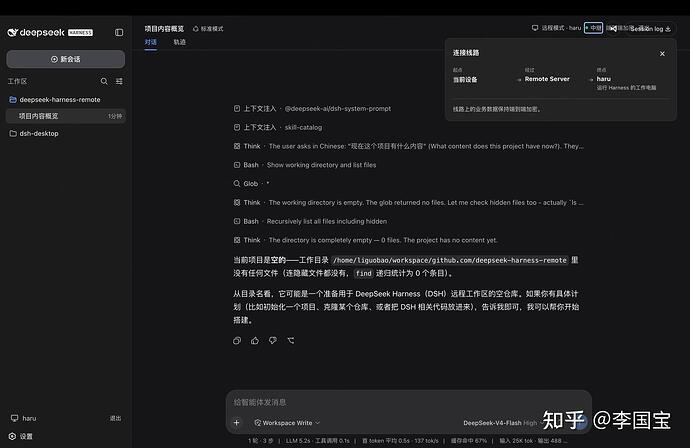Click the plus attachment button
Image resolution: width=690 pixels, height=448 pixels.
point(237,422)
